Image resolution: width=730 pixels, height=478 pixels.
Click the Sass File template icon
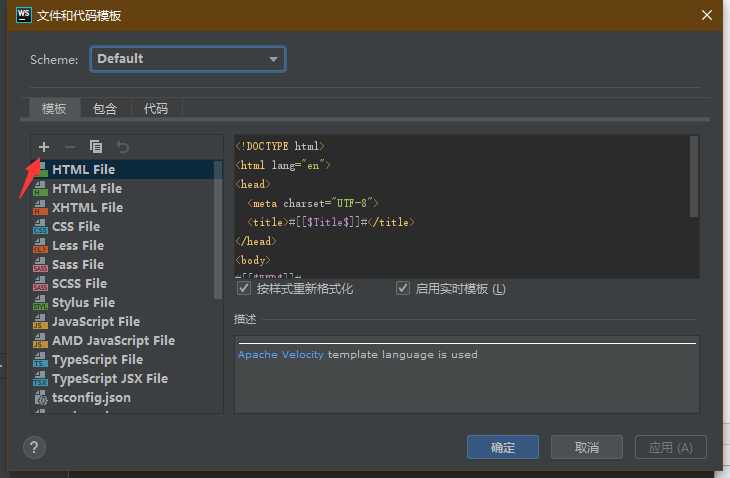coord(41,265)
